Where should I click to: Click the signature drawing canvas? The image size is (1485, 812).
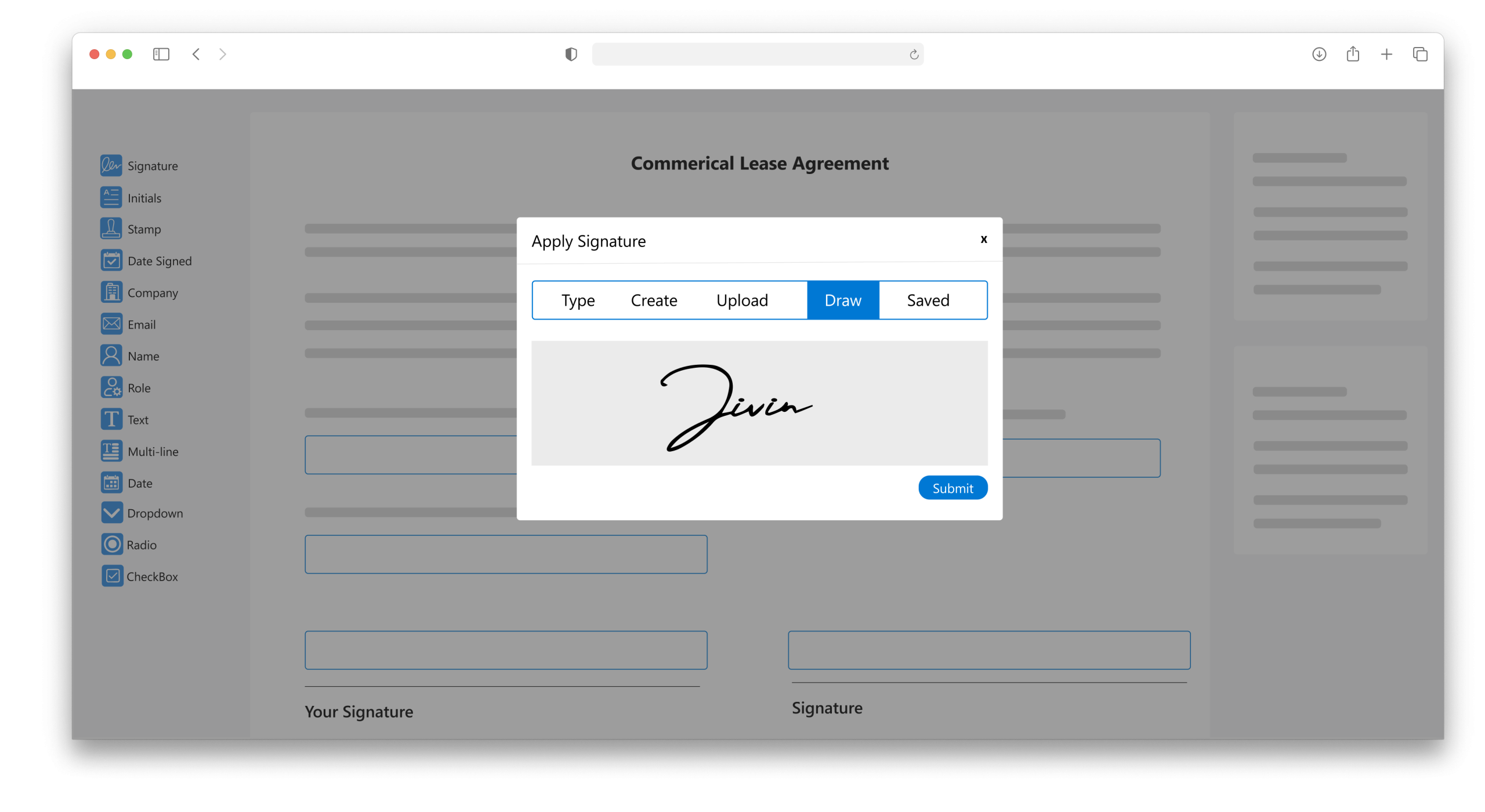pos(759,403)
